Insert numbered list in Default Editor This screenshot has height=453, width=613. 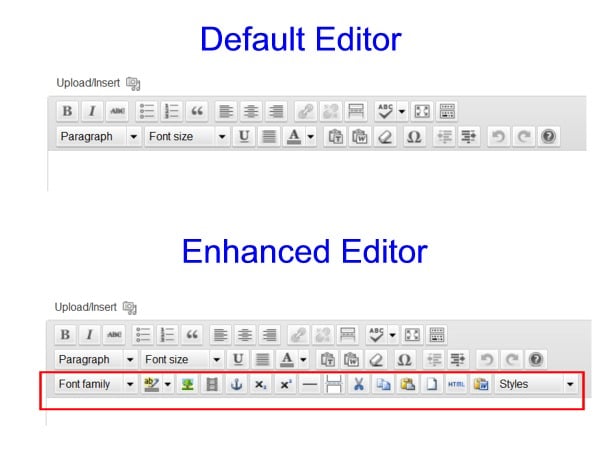click(172, 111)
